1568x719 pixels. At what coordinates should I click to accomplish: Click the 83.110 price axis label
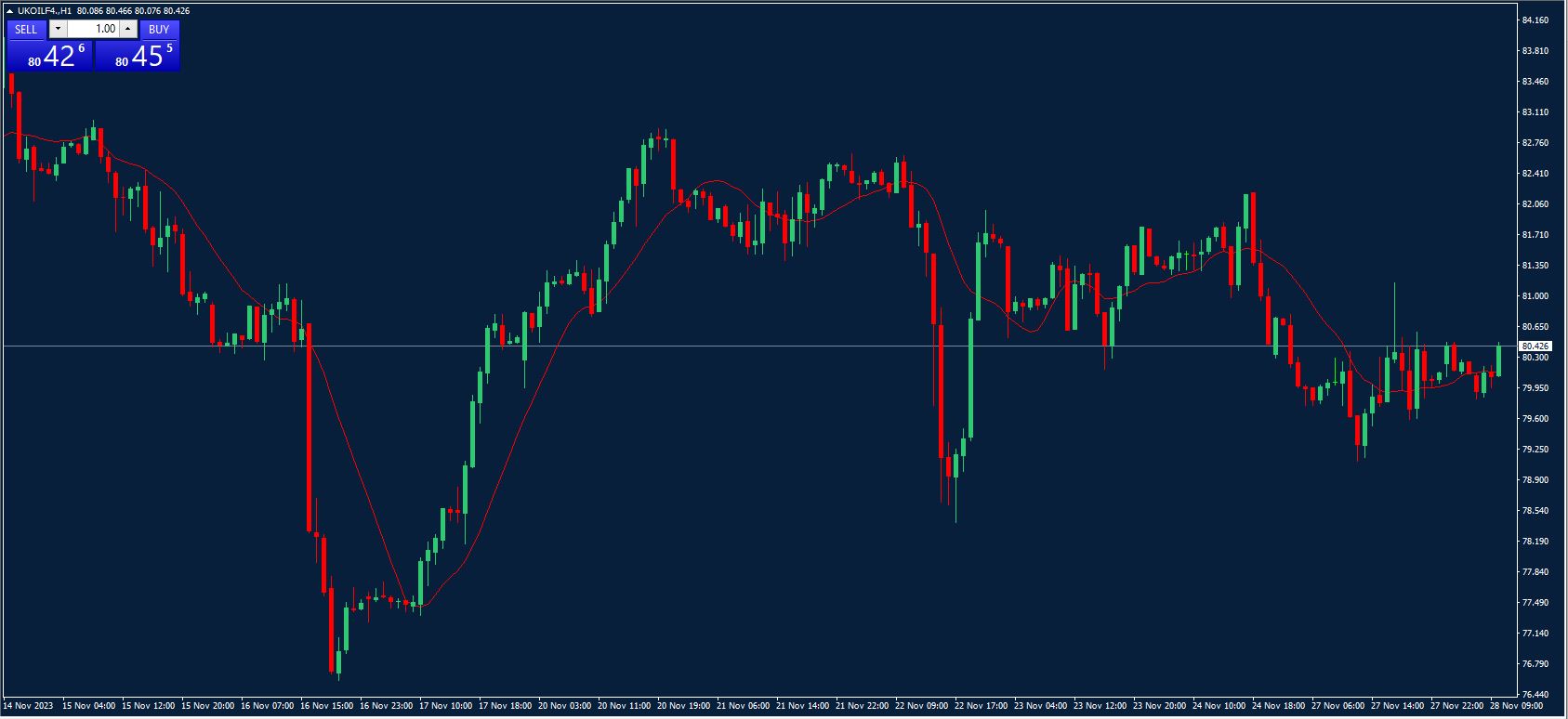[x=1535, y=112]
